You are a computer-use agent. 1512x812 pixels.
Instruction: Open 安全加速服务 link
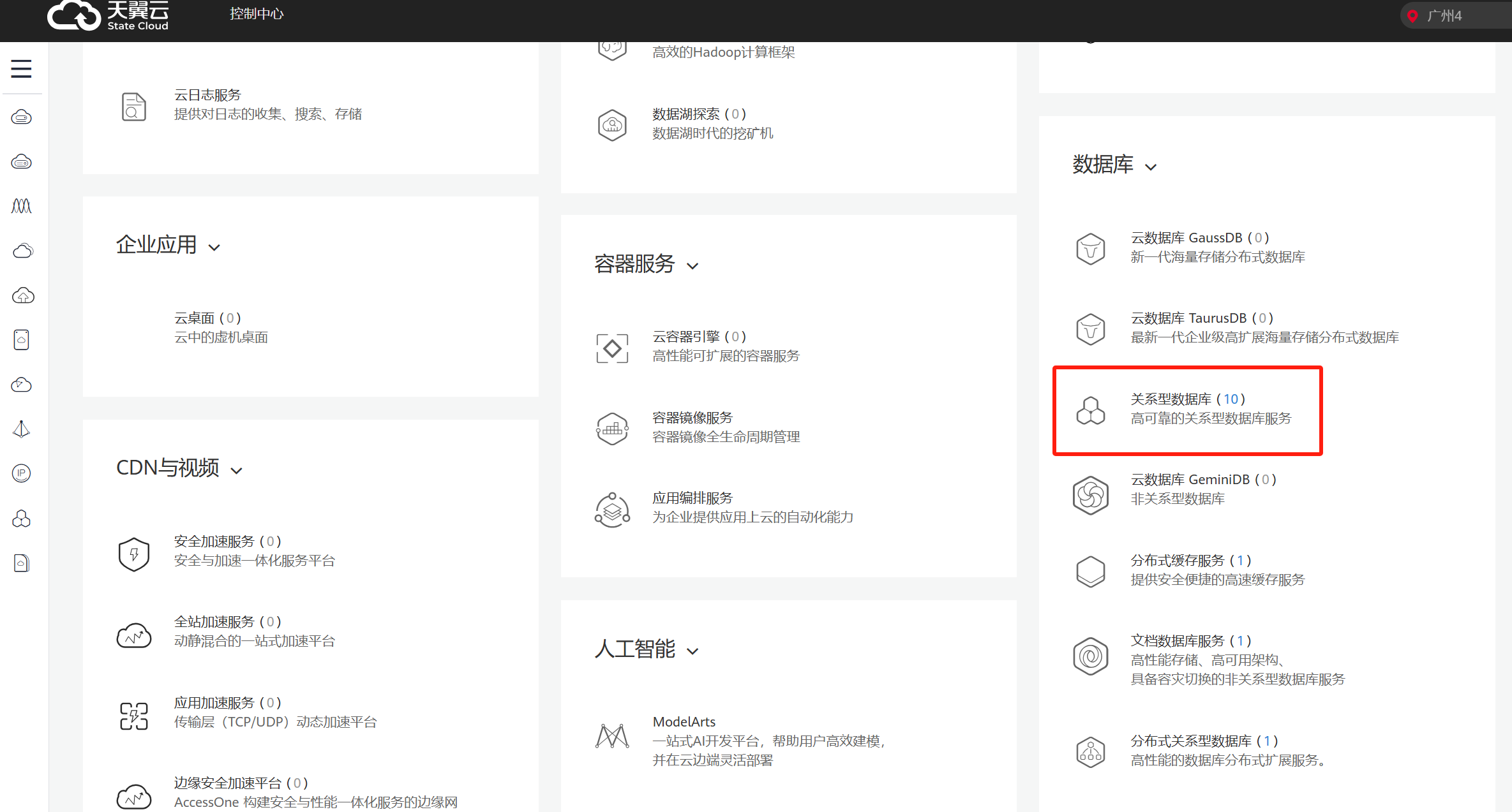[x=227, y=542]
